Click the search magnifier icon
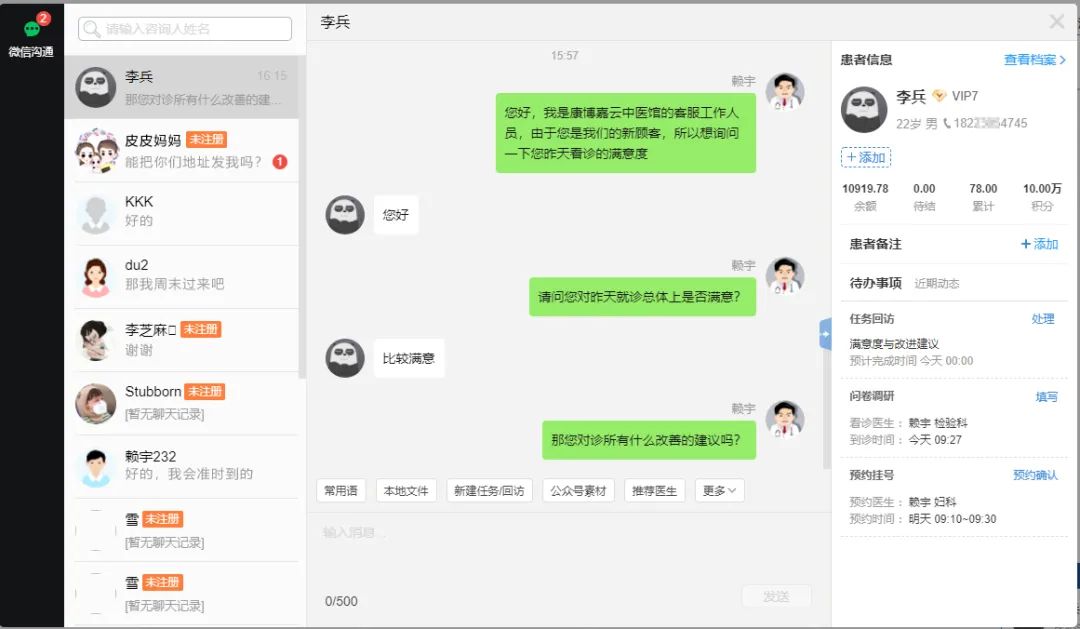1080x629 pixels. (x=93, y=29)
